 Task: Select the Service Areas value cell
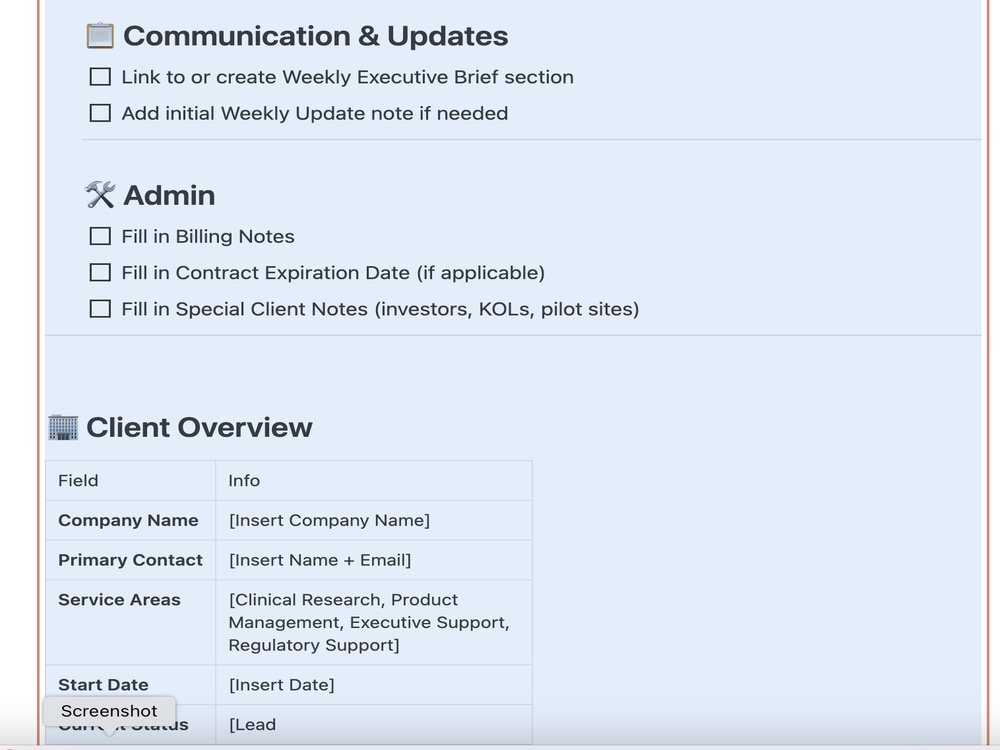click(374, 622)
